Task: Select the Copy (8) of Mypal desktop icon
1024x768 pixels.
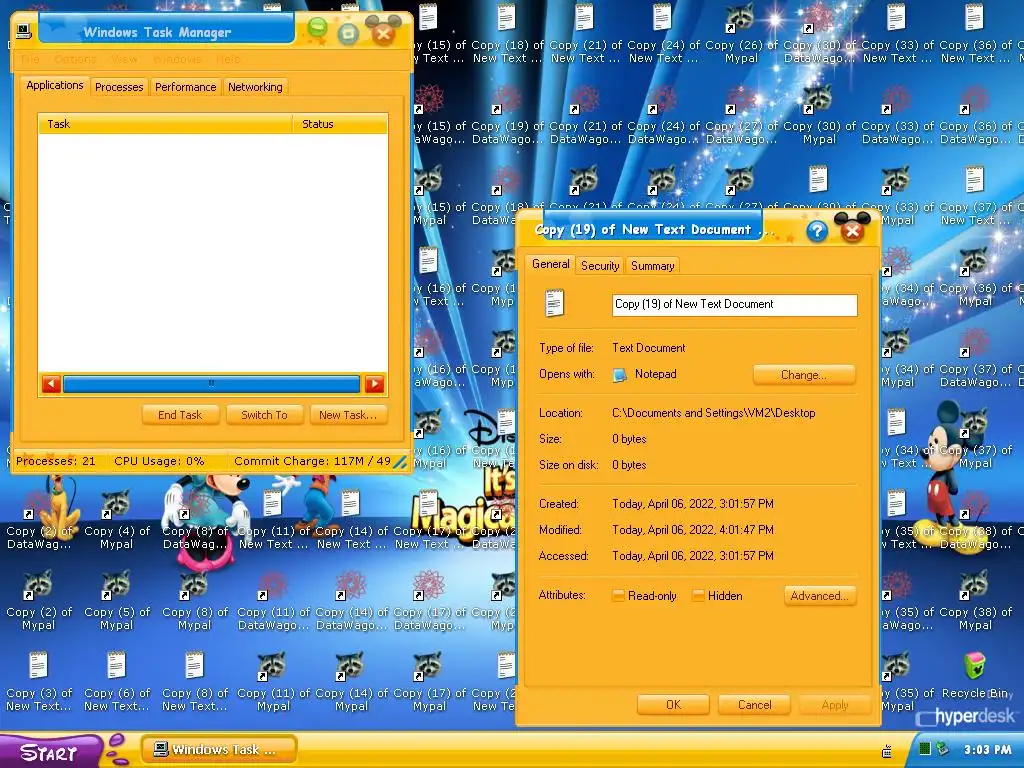Action: coord(194,585)
